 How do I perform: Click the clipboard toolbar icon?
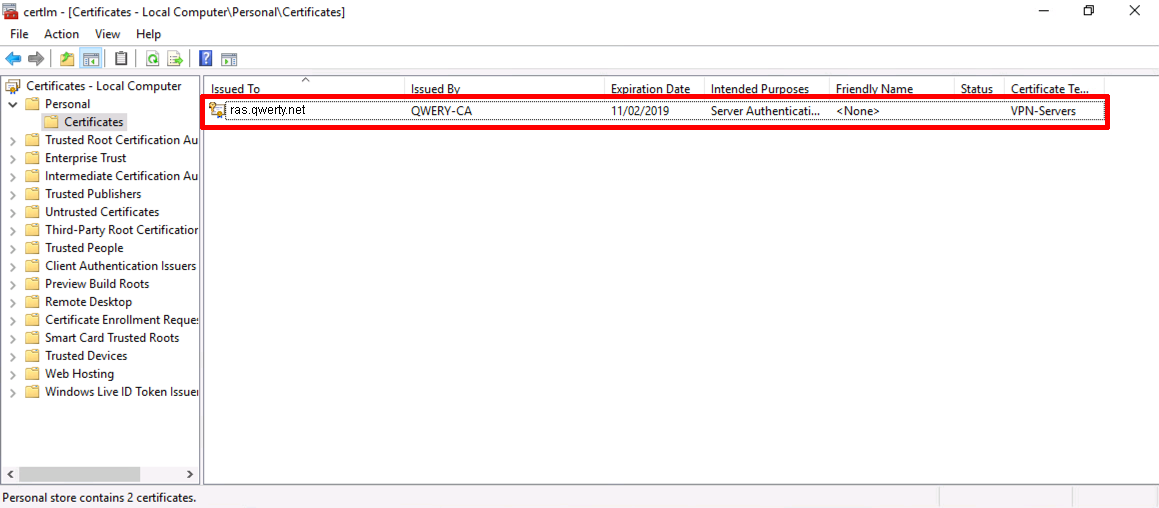click(121, 58)
